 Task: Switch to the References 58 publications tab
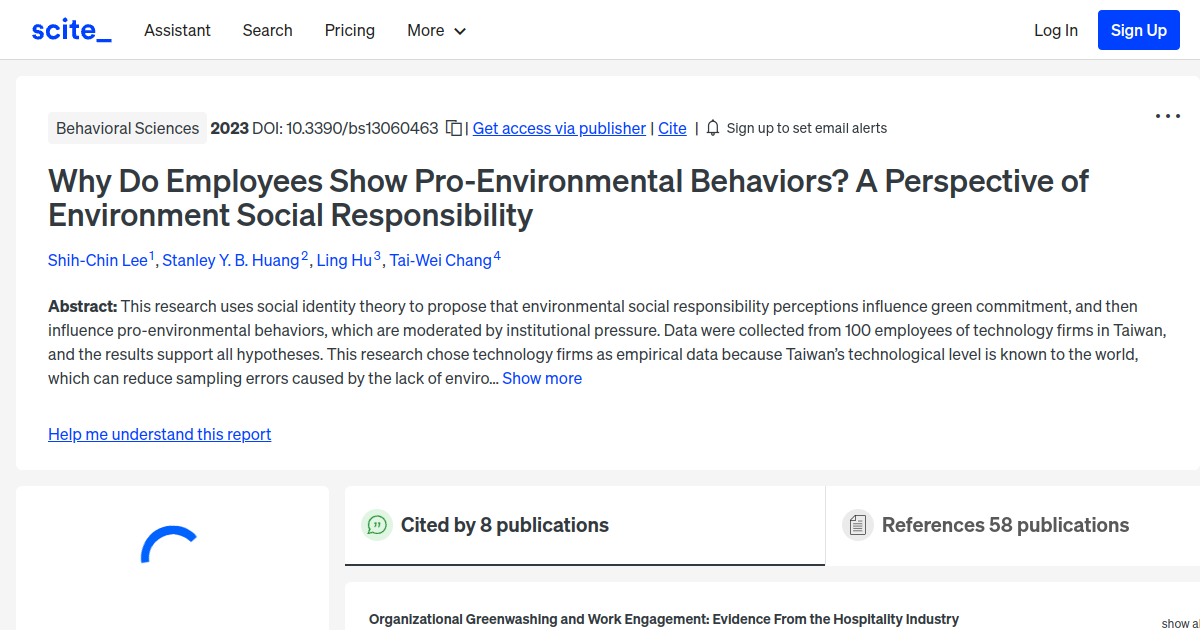[1005, 524]
